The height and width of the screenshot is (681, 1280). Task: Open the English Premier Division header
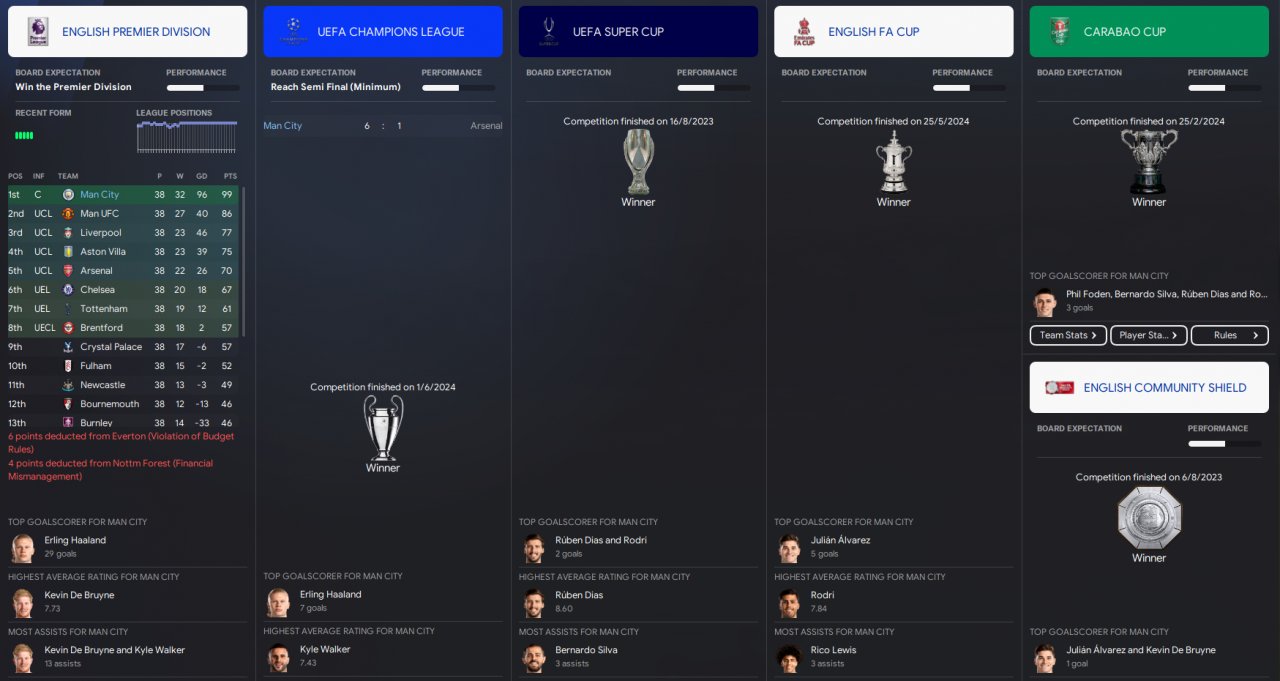[x=127, y=31]
